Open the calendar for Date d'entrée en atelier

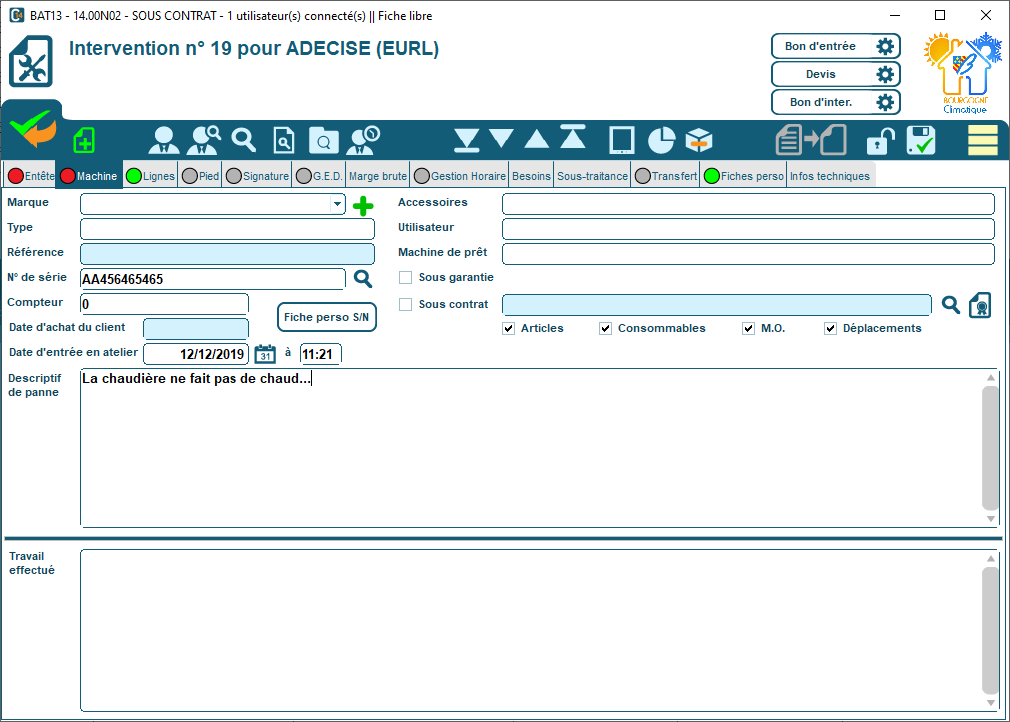265,353
